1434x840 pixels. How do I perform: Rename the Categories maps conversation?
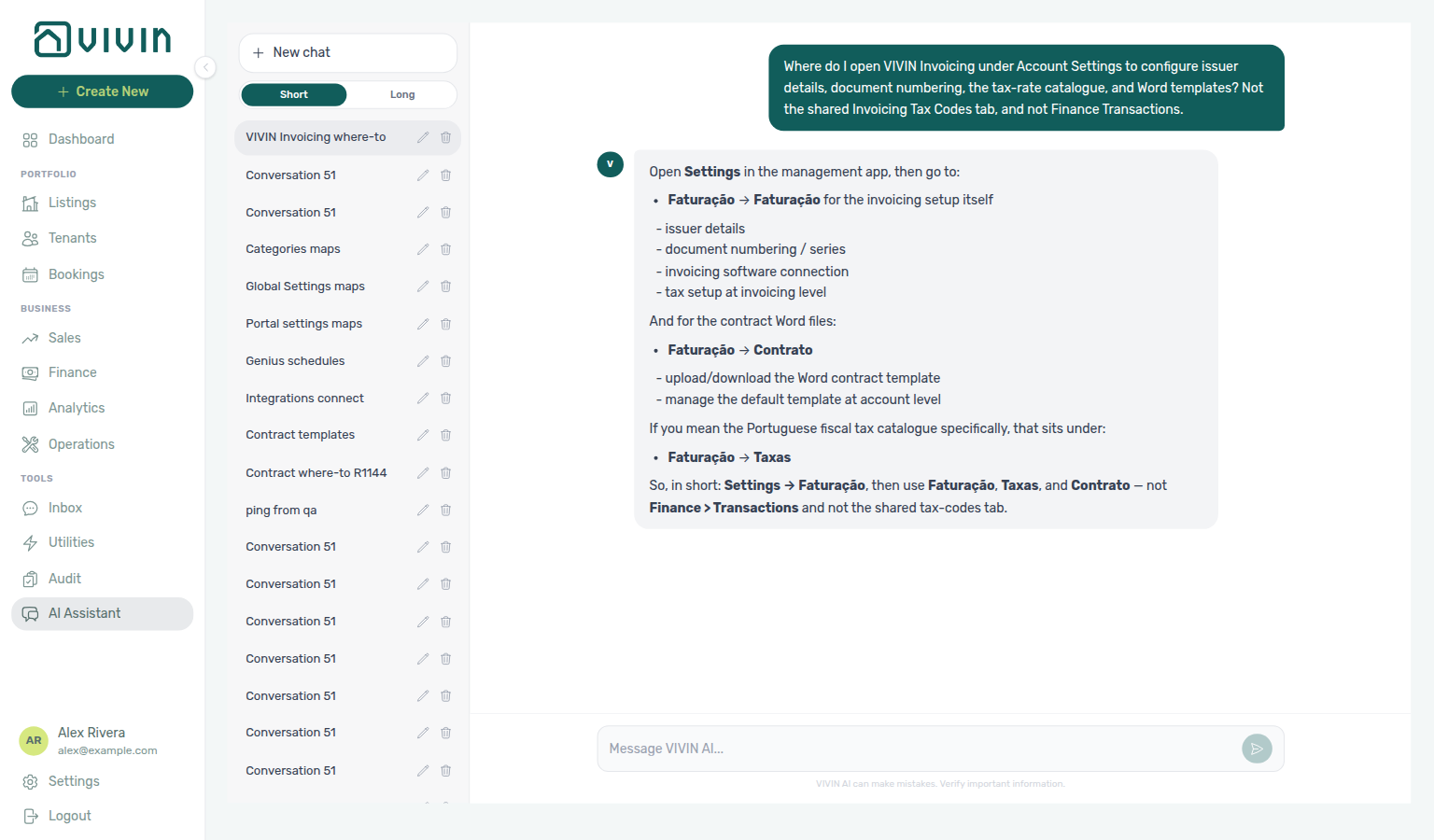click(423, 249)
